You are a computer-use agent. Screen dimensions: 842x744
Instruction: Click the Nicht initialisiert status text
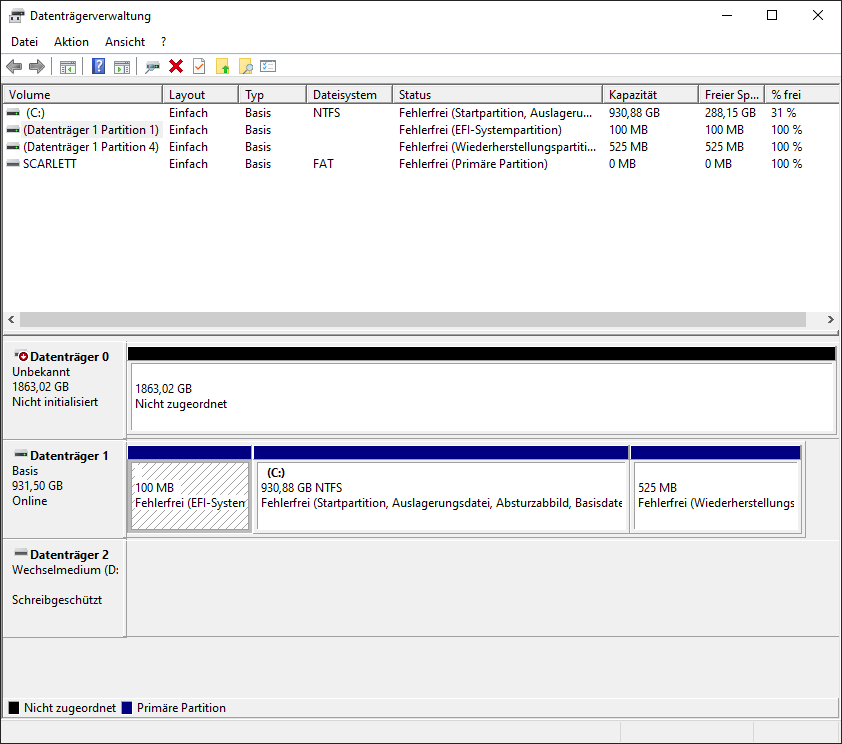click(55, 402)
